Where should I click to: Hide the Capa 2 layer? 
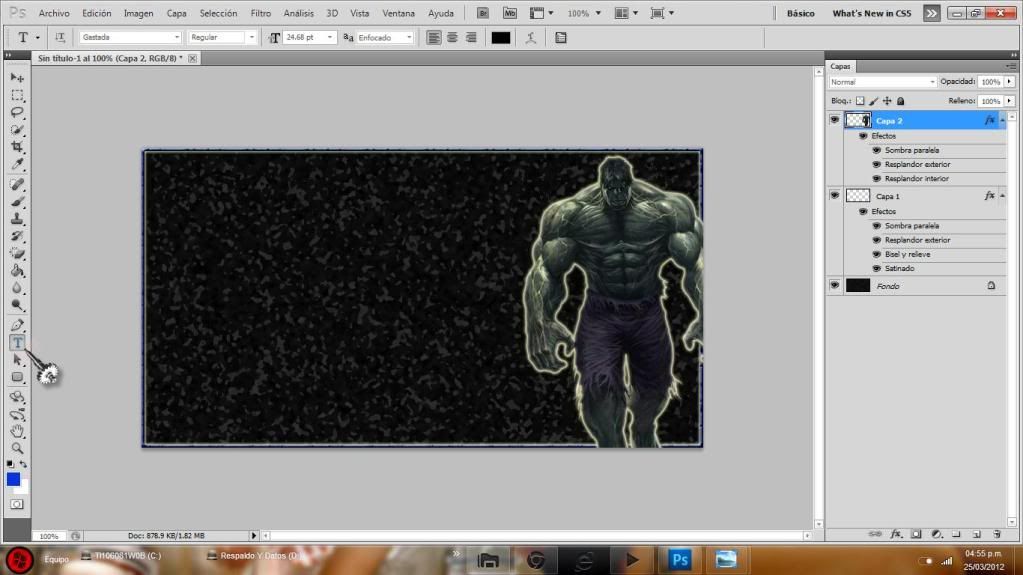[x=834, y=120]
